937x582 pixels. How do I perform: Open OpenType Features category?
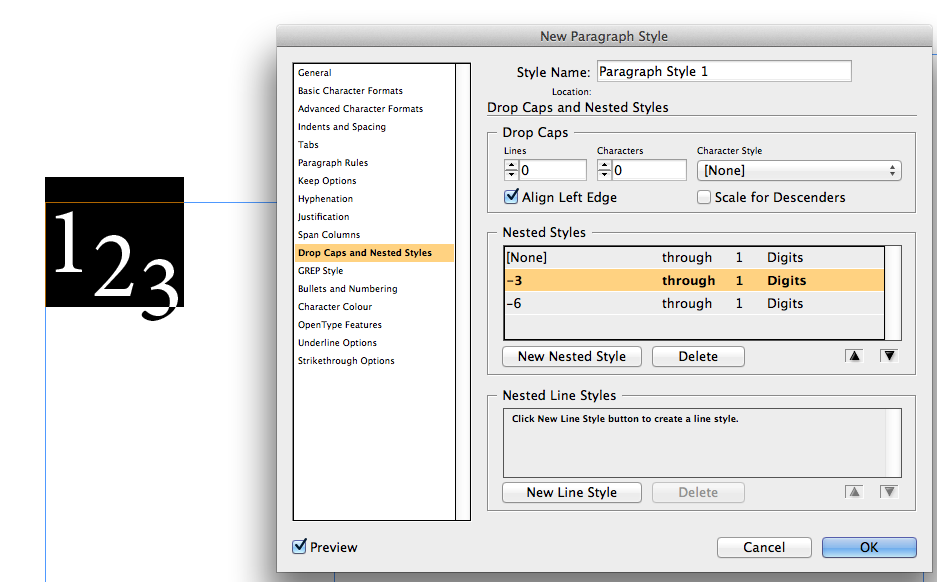(x=339, y=324)
